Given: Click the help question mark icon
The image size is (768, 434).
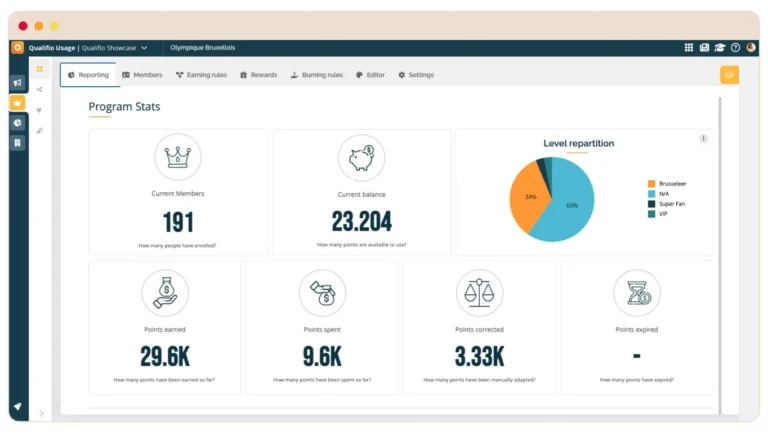Looking at the screenshot, I should click(735, 48).
